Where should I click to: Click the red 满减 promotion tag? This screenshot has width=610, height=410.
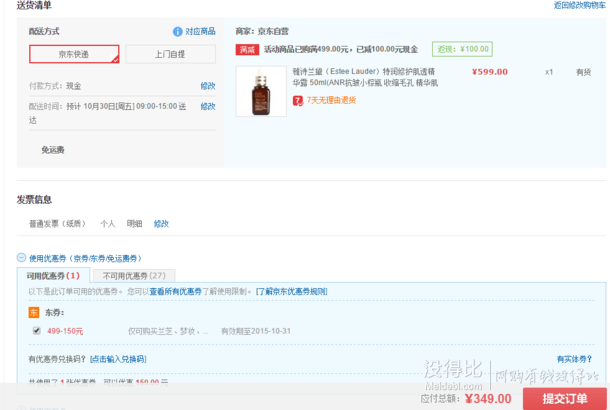pos(247,49)
